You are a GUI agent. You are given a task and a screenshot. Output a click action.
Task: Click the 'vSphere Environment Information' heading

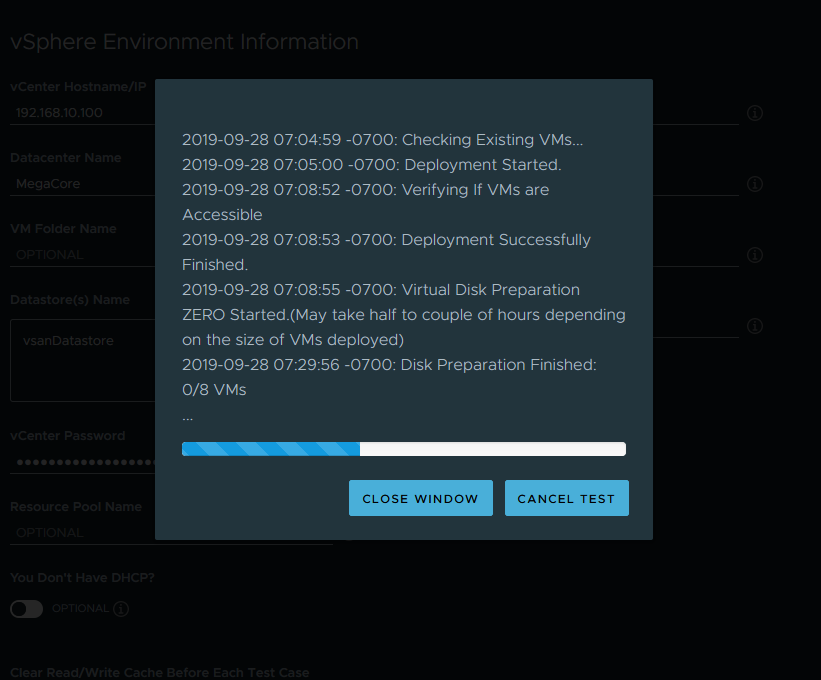pyautogui.click(x=184, y=42)
